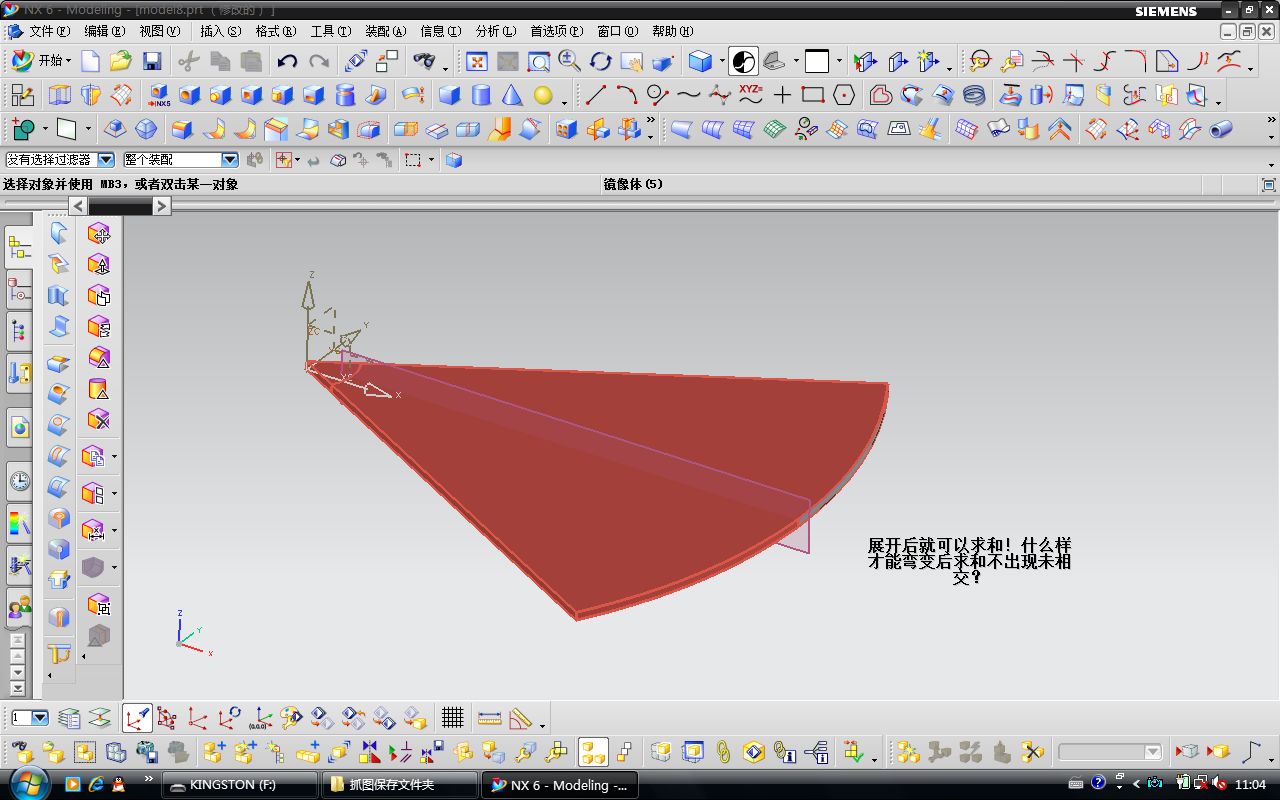The image size is (1280, 800).
Task: Save the part with the floppy disk icon
Action: click(x=152, y=61)
